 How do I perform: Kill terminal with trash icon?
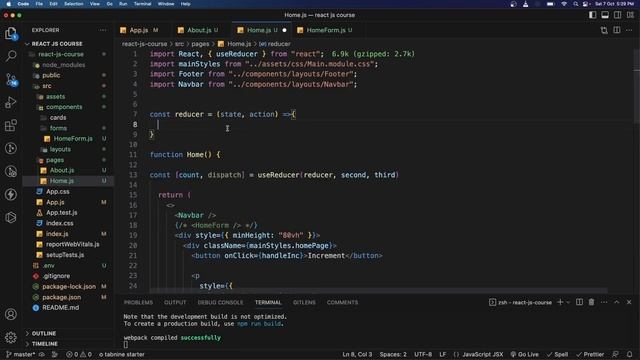[591, 302]
